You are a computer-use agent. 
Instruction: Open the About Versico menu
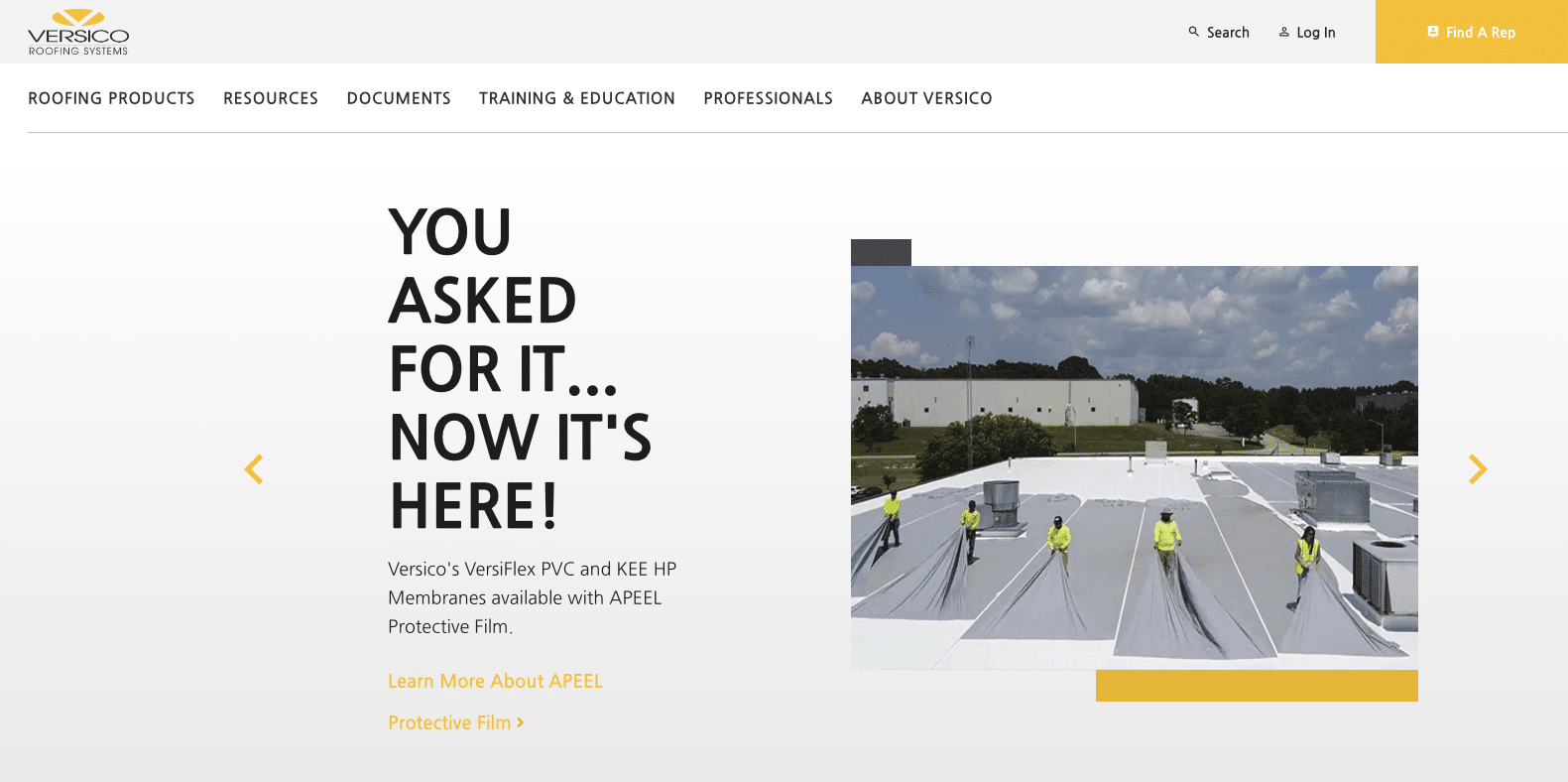point(926,98)
